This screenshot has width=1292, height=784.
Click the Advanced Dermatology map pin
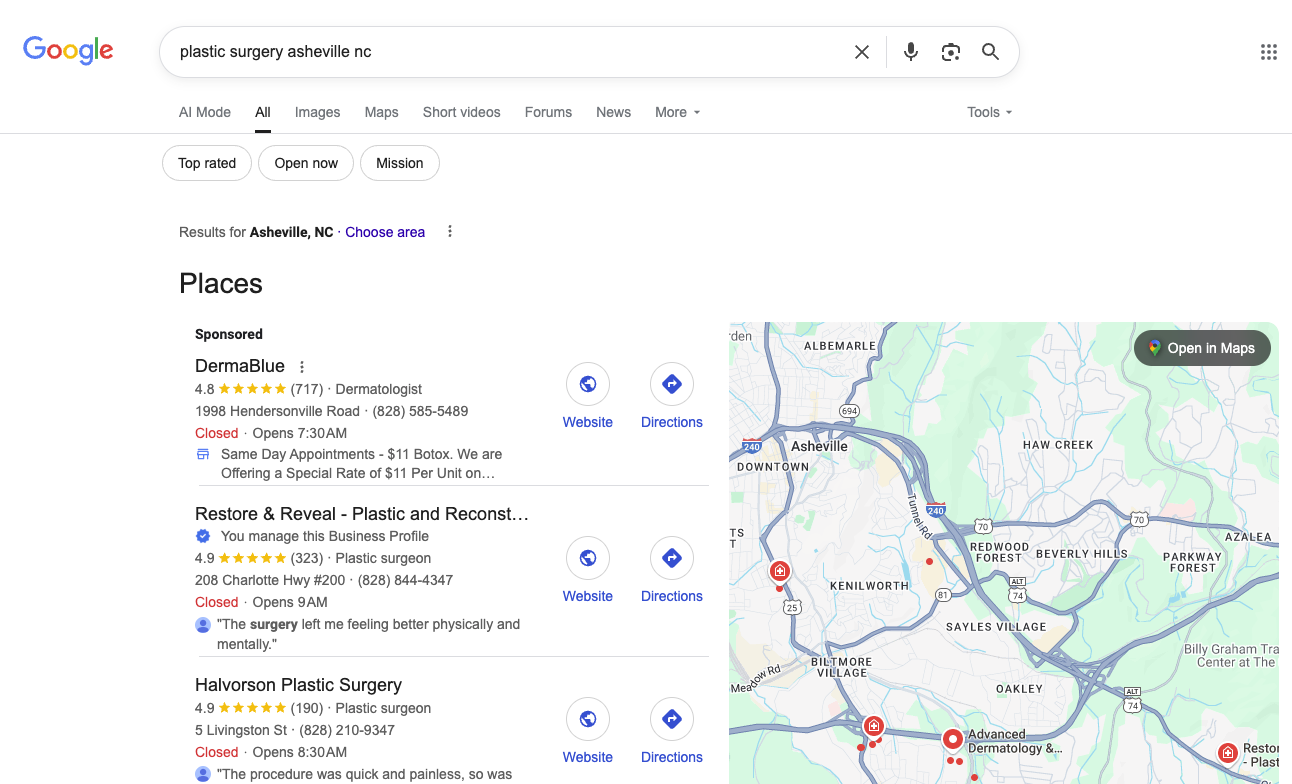tap(953, 740)
